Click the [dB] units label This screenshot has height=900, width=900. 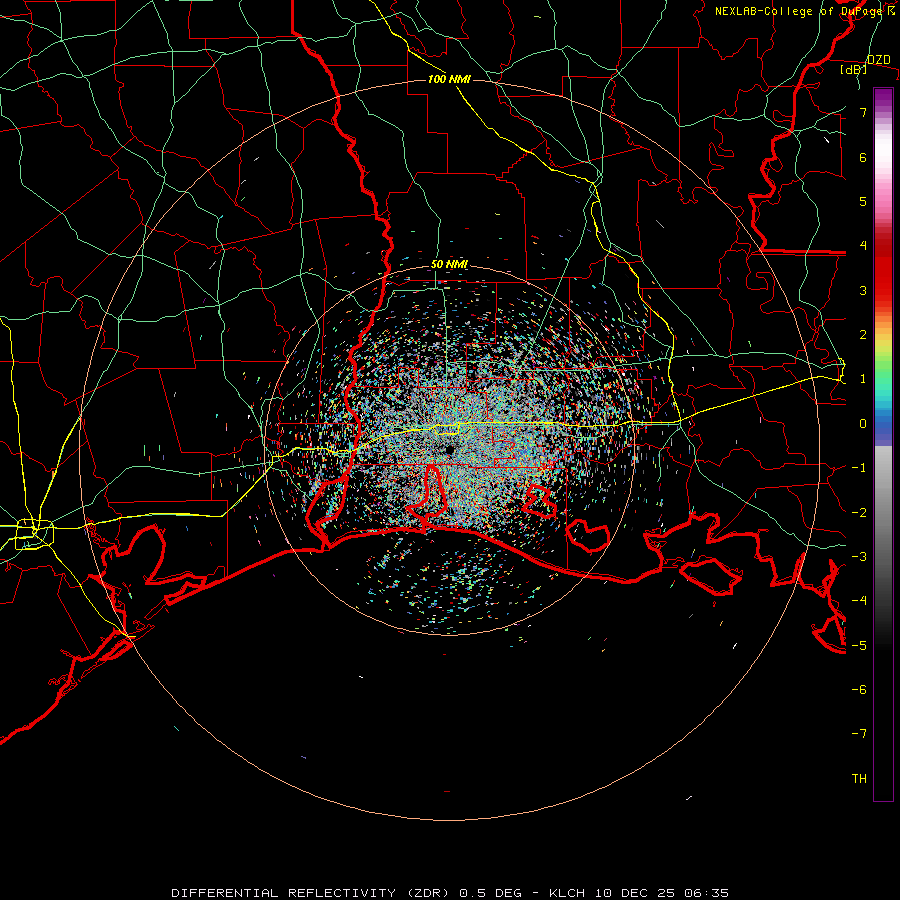coord(854,70)
